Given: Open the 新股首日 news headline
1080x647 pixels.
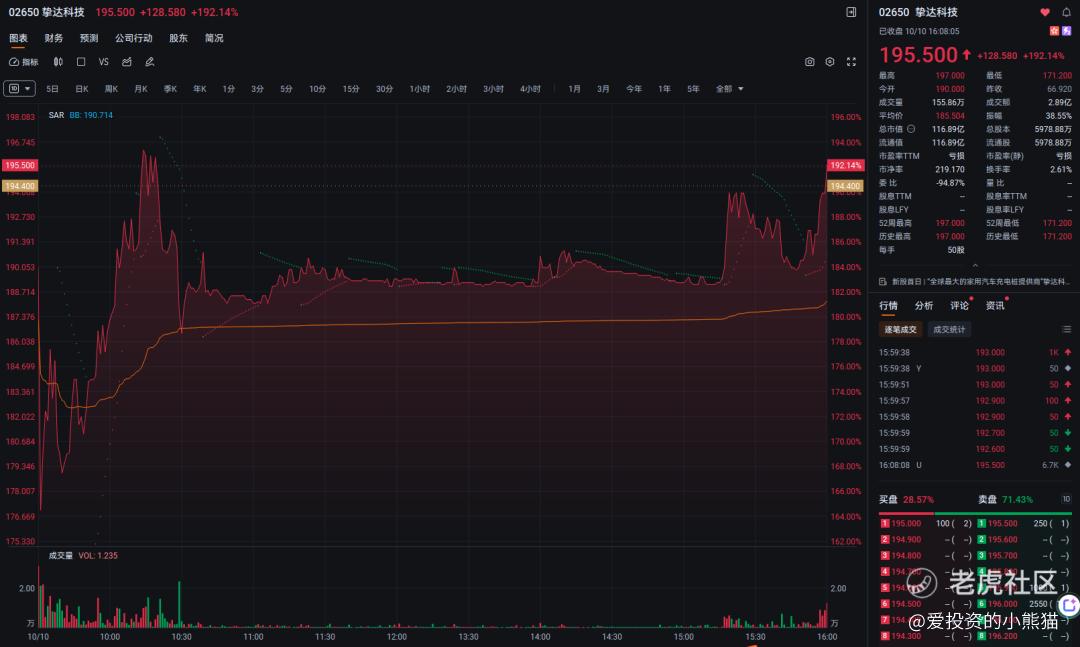Looking at the screenshot, I should (980, 282).
